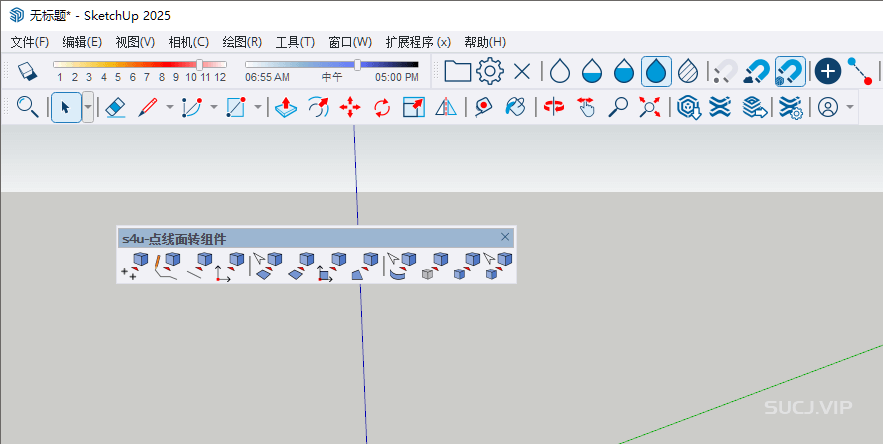Select the Zoom magnifier tool
The width and height of the screenshot is (883, 444).
coord(618,106)
